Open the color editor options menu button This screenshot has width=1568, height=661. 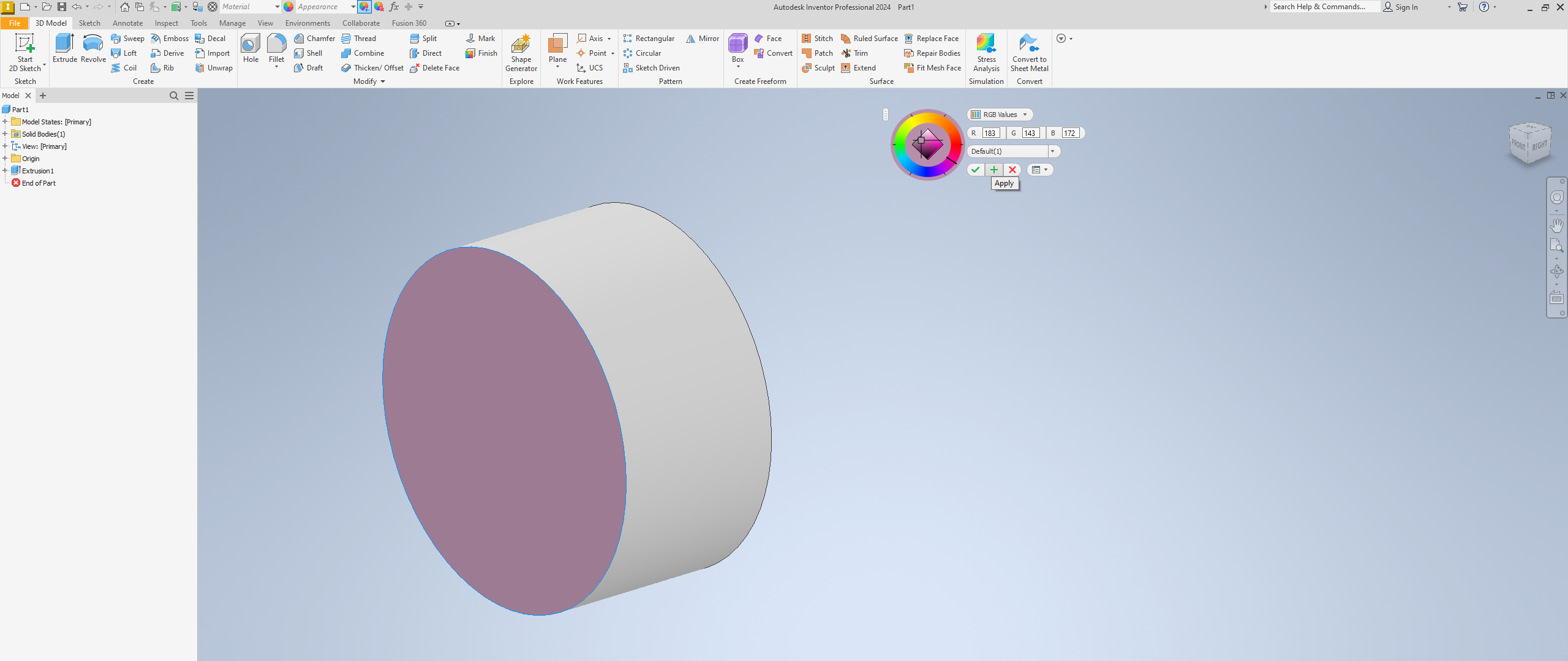1039,170
